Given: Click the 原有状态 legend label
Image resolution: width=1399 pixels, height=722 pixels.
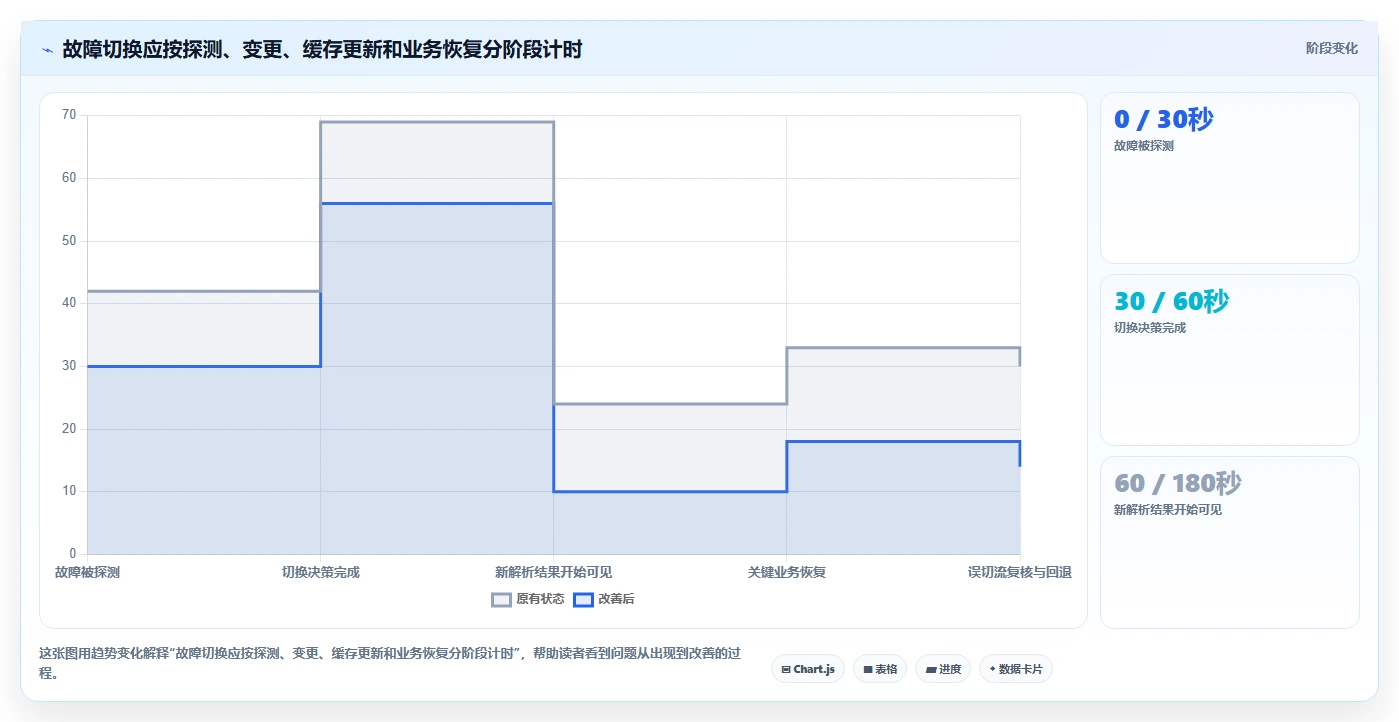Looking at the screenshot, I should pos(540,600).
